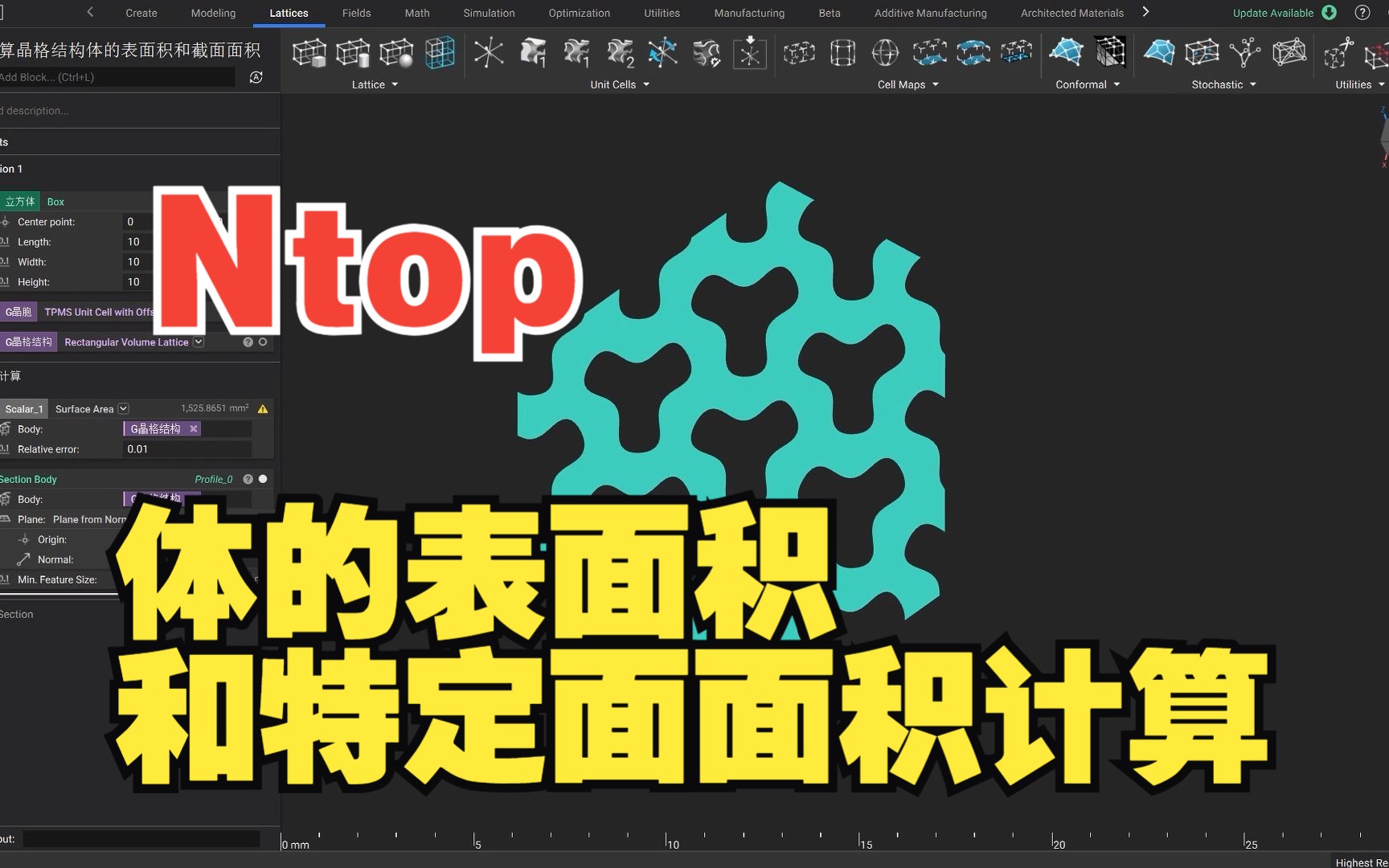Image resolution: width=1389 pixels, height=868 pixels.
Task: Click the Center point value field
Action: point(137,222)
